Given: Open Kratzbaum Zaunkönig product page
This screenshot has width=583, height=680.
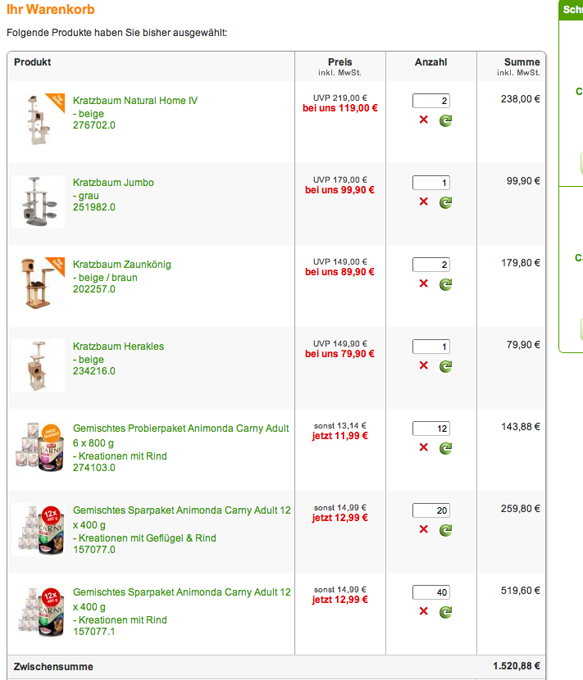Looking at the screenshot, I should [122, 265].
